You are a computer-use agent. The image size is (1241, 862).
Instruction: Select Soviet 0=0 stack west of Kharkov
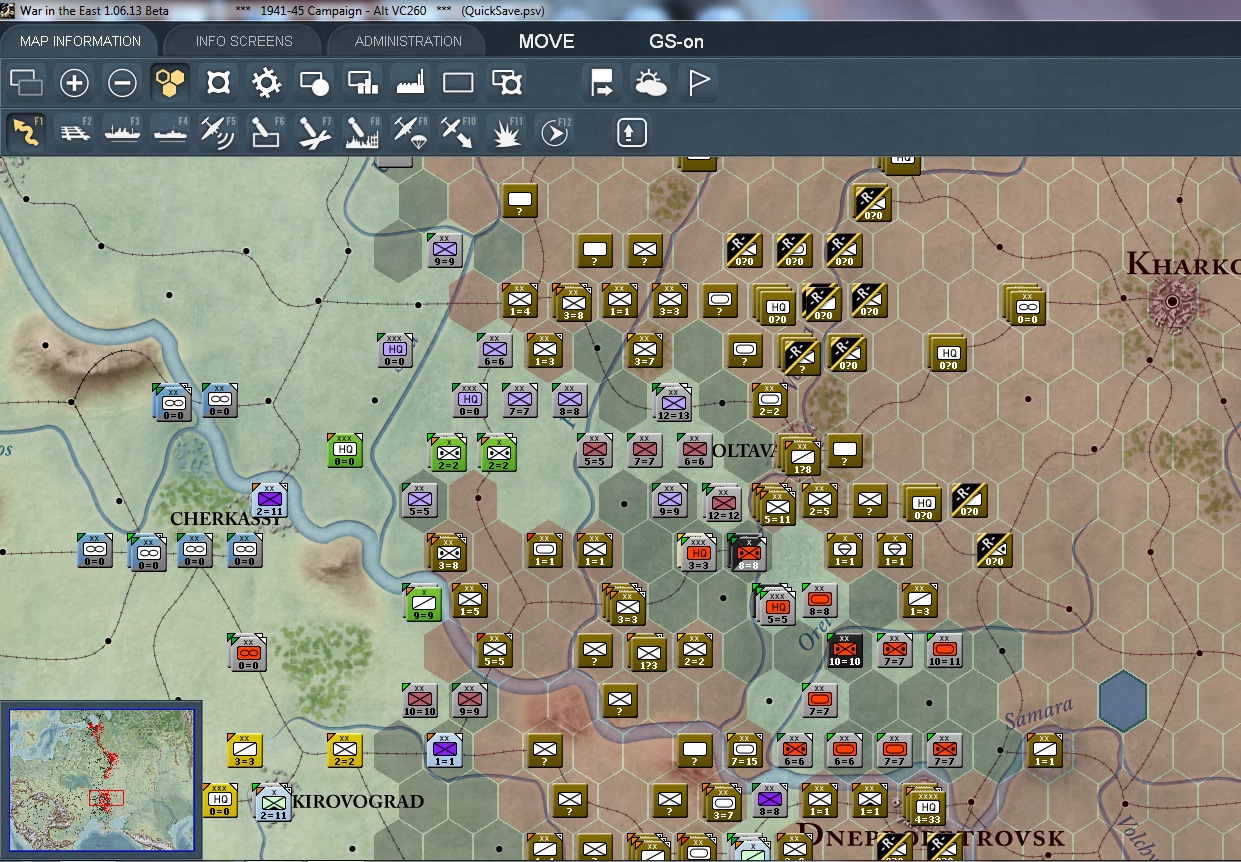(1026, 304)
